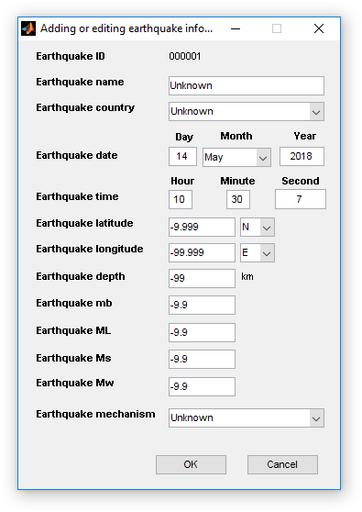Expand the Earthquake mechanism dropdown

pos(246,418)
